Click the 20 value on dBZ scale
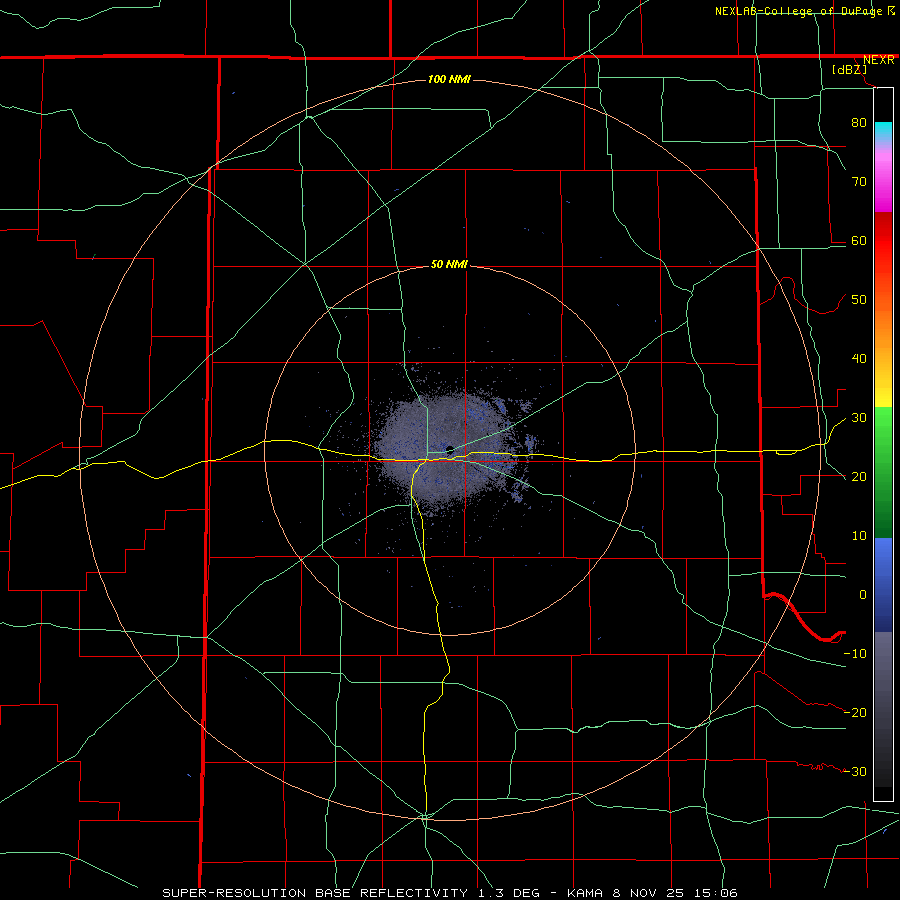Image resolution: width=900 pixels, height=900 pixels. [859, 477]
